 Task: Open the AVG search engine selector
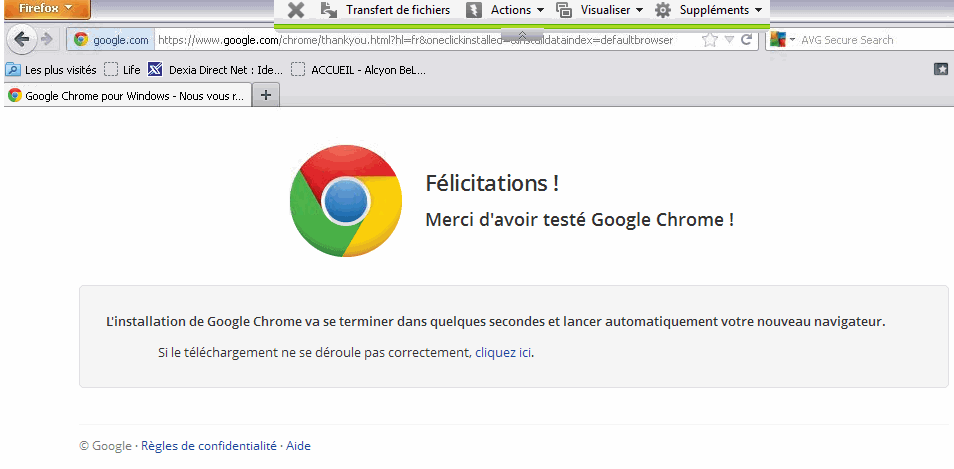click(x=782, y=40)
